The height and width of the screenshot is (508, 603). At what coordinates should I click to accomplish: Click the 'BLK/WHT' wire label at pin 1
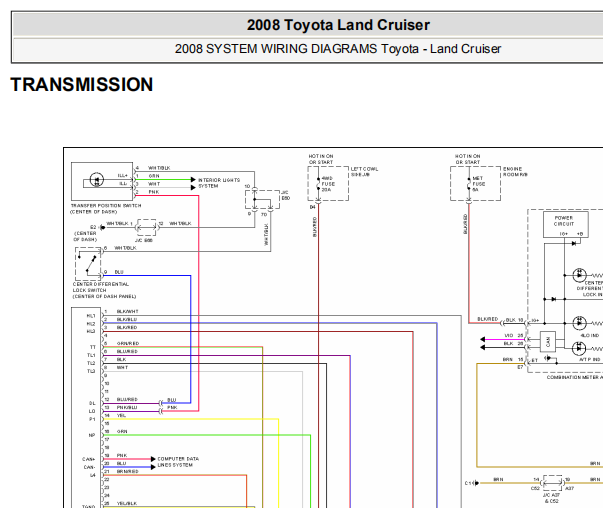click(128, 311)
